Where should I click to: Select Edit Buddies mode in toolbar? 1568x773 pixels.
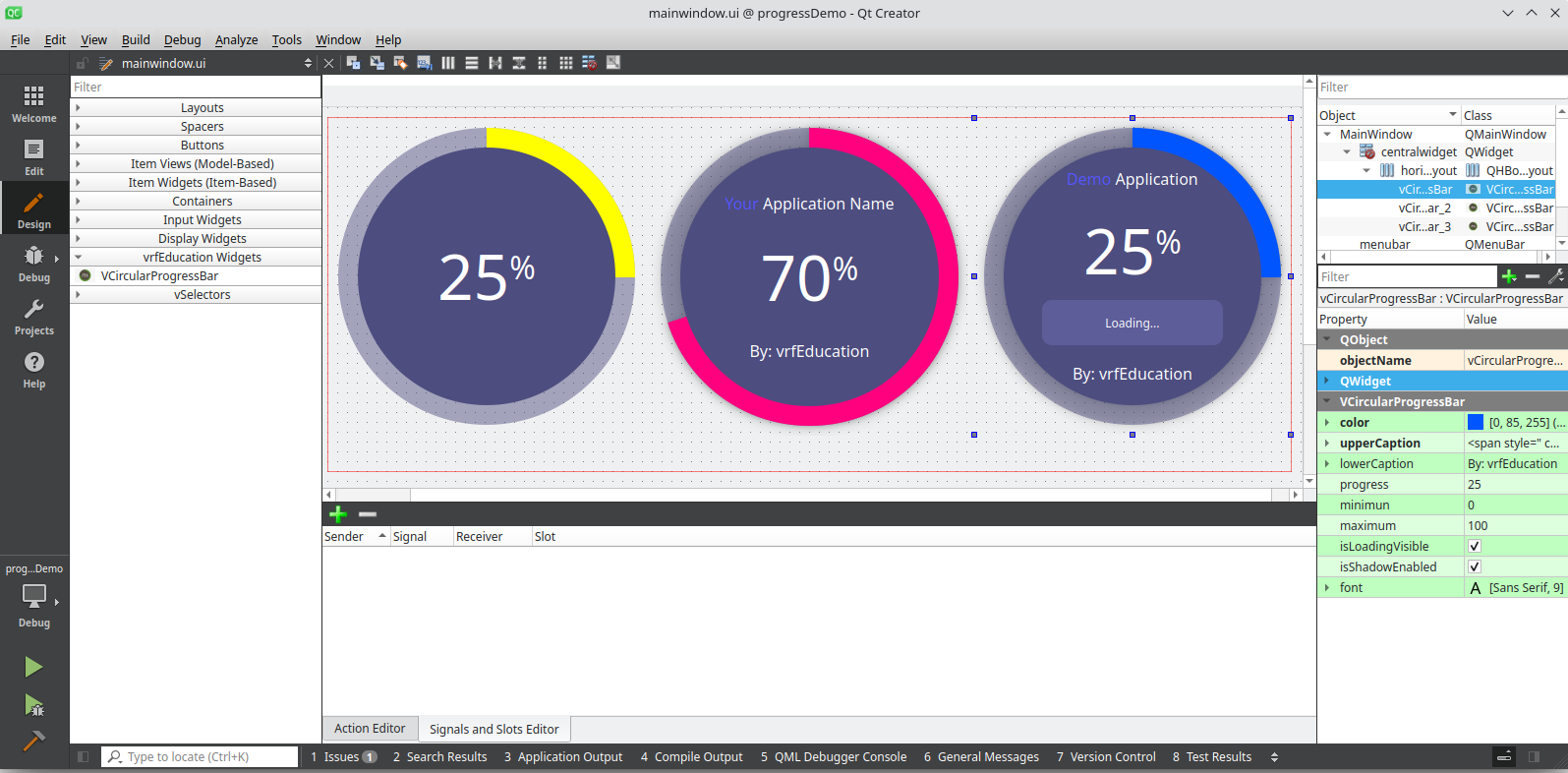pos(400,63)
